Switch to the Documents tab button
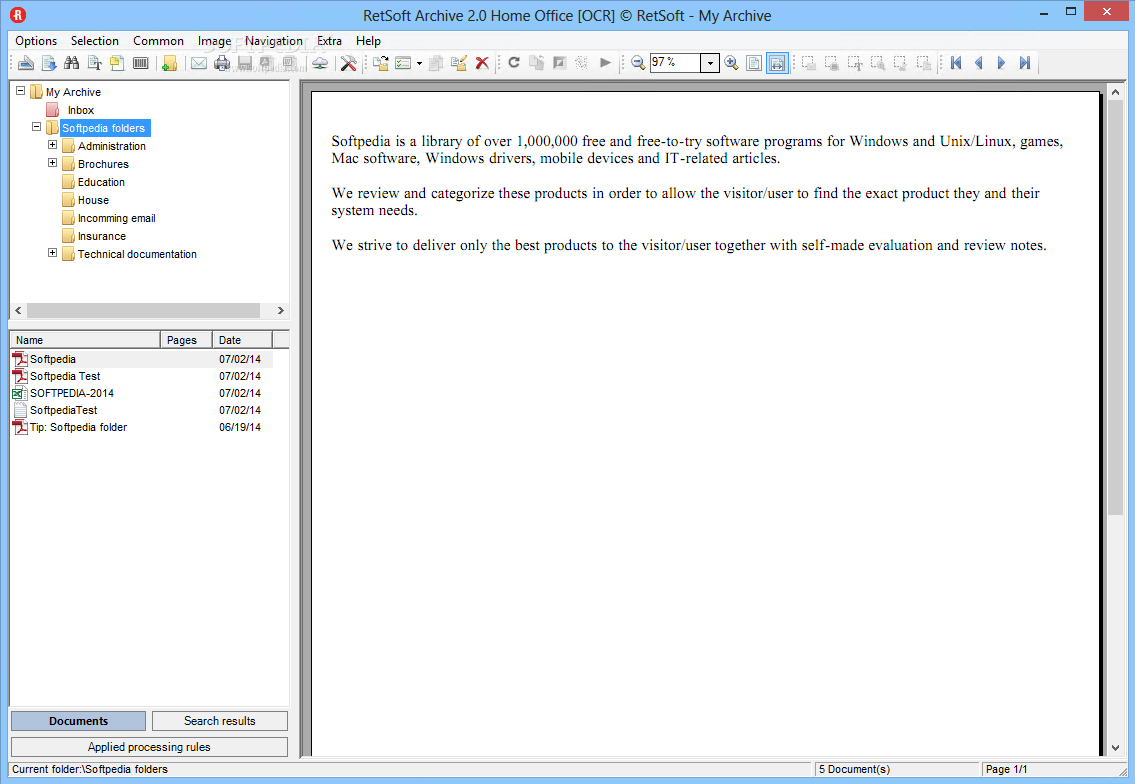 78,721
